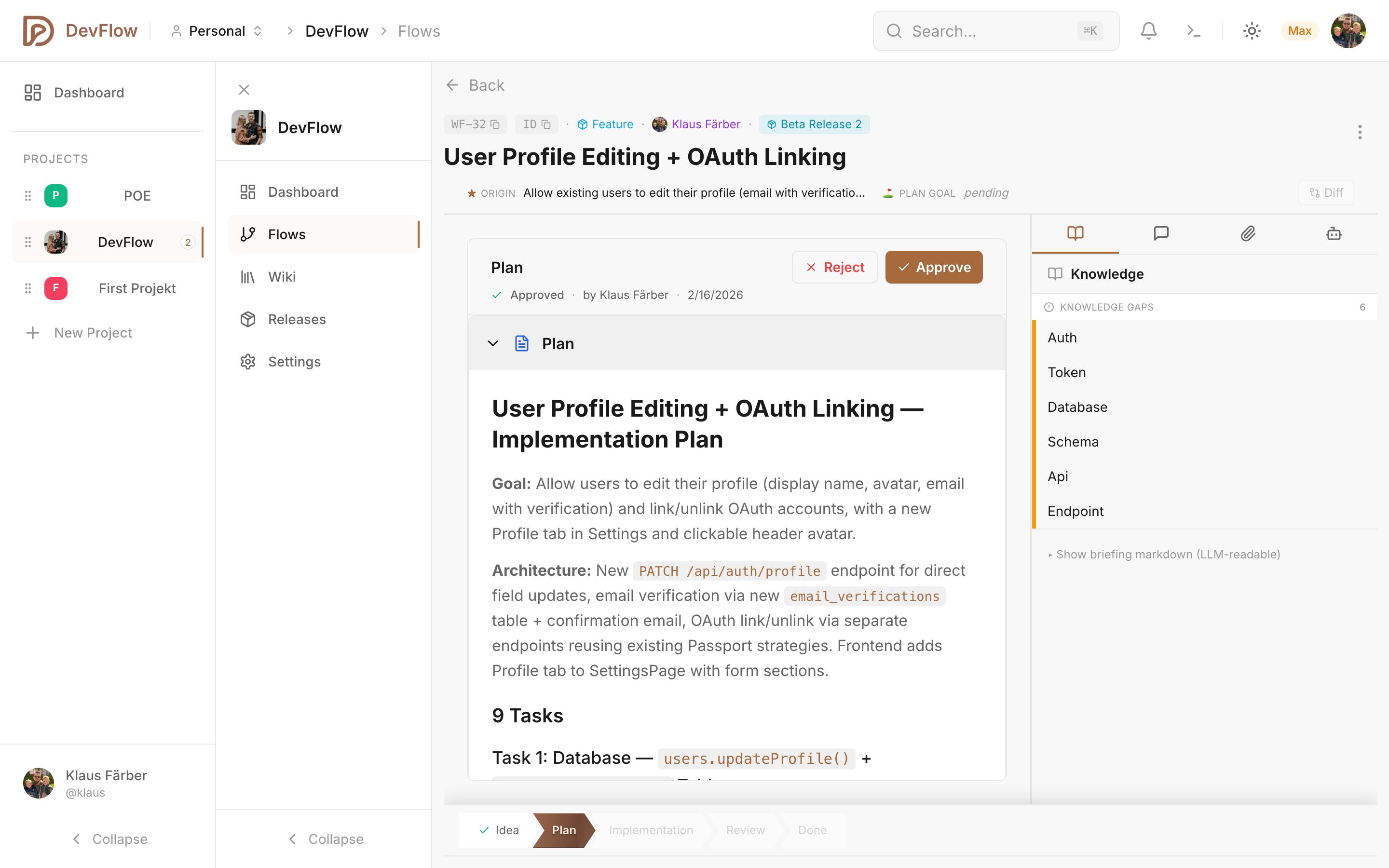
Task: Open the Wiki section
Action: (x=323, y=277)
